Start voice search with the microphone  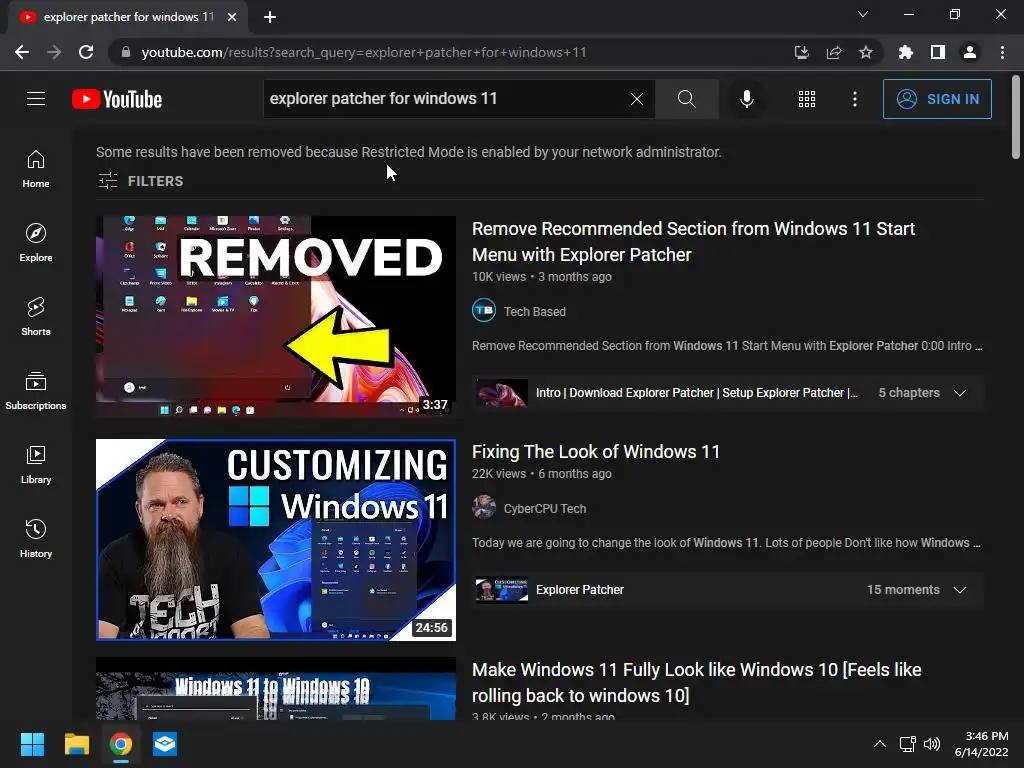pyautogui.click(x=746, y=99)
